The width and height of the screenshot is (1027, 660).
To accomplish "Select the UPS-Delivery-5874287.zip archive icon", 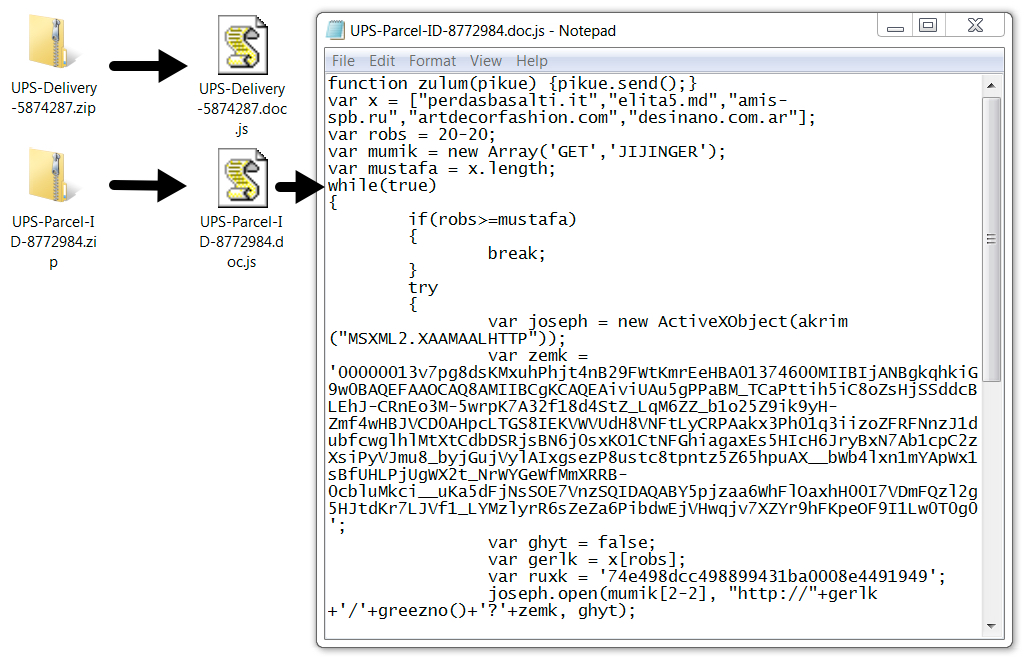I will click(x=54, y=43).
